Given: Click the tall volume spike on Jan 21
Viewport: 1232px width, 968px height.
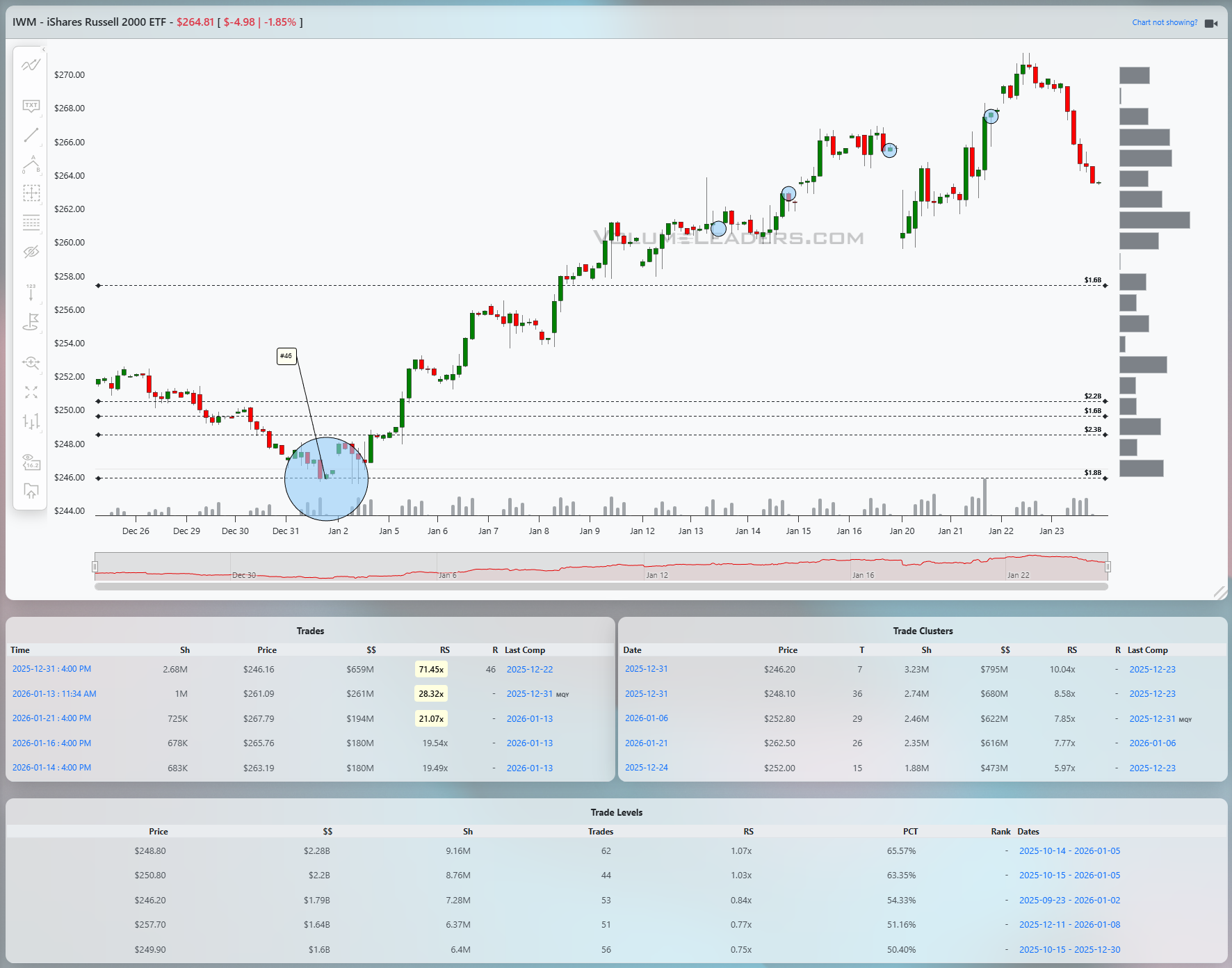Looking at the screenshot, I should coord(984,497).
